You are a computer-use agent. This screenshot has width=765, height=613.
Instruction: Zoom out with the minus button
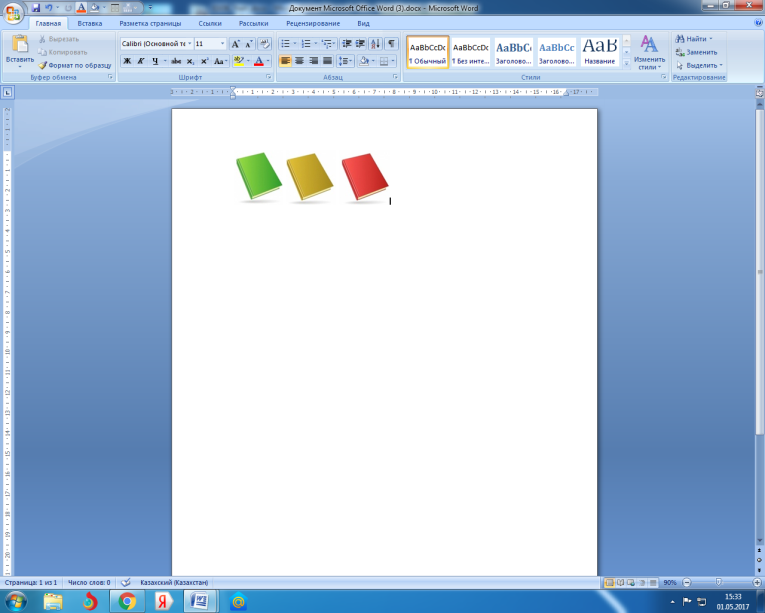[x=687, y=582]
